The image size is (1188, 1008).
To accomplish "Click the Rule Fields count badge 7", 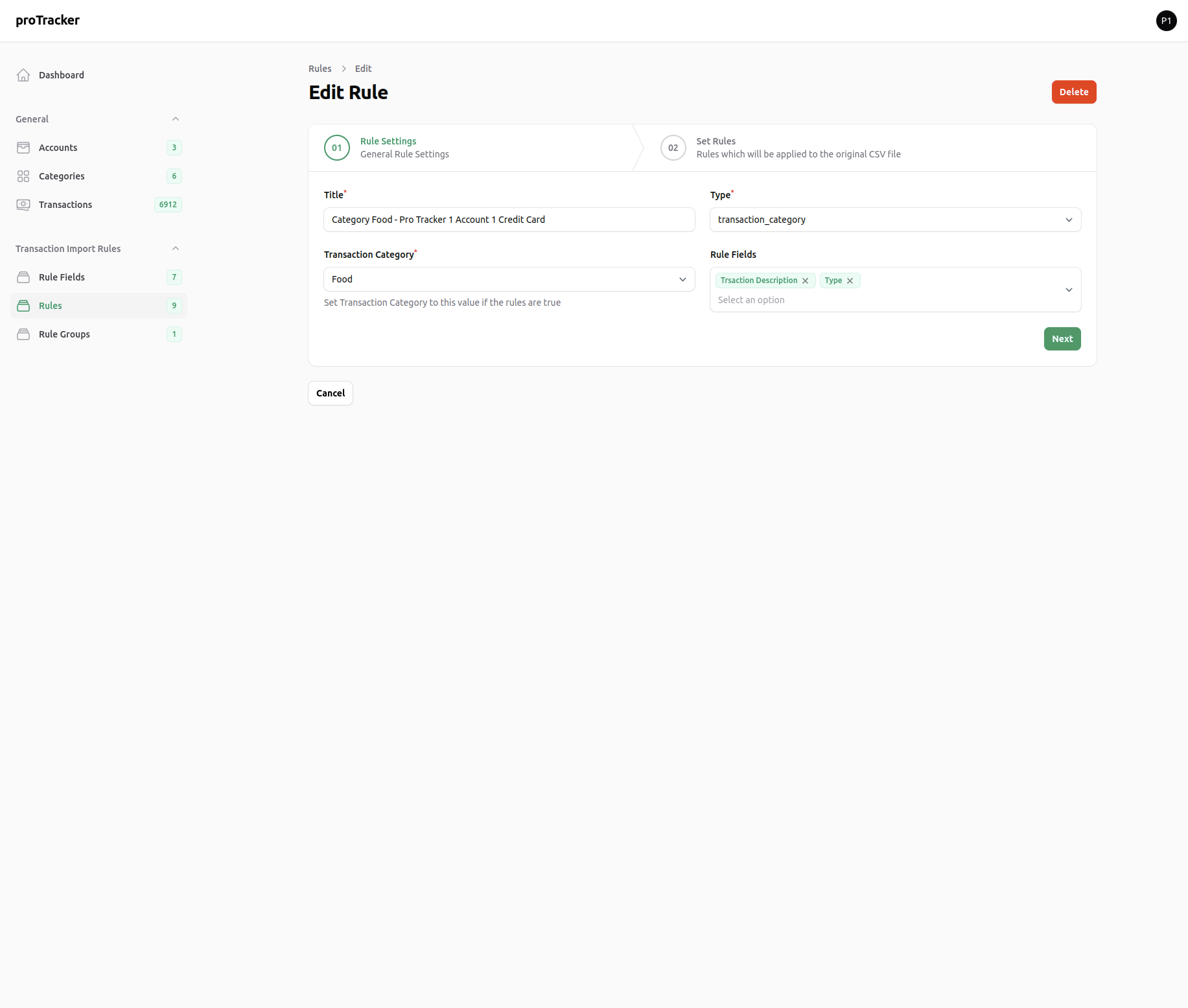I will [174, 277].
